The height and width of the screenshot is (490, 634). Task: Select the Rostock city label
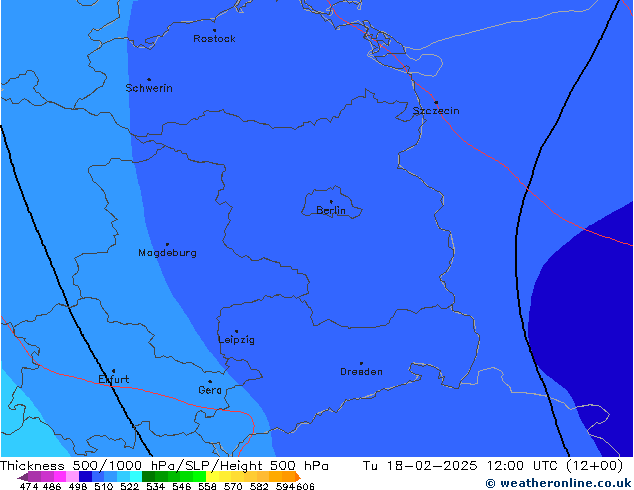click(x=214, y=39)
